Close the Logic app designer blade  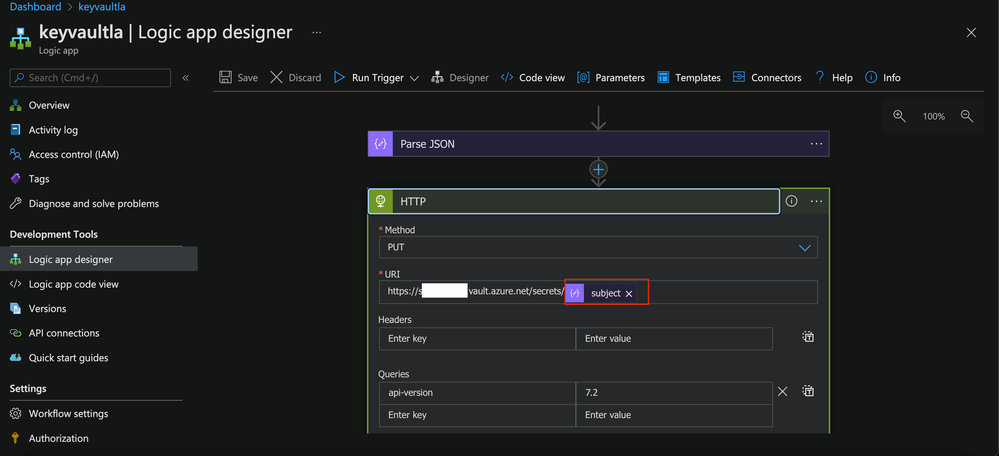pyautogui.click(x=971, y=32)
